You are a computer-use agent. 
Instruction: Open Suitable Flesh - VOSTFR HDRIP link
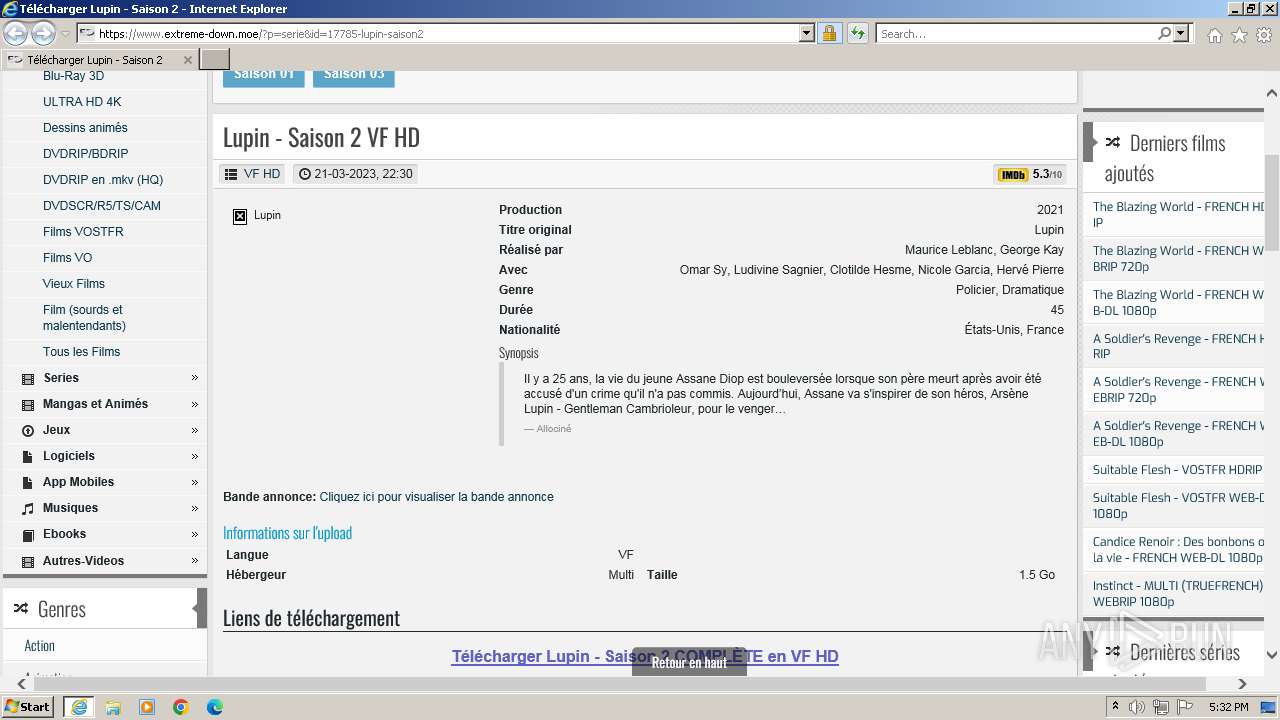[1177, 469]
